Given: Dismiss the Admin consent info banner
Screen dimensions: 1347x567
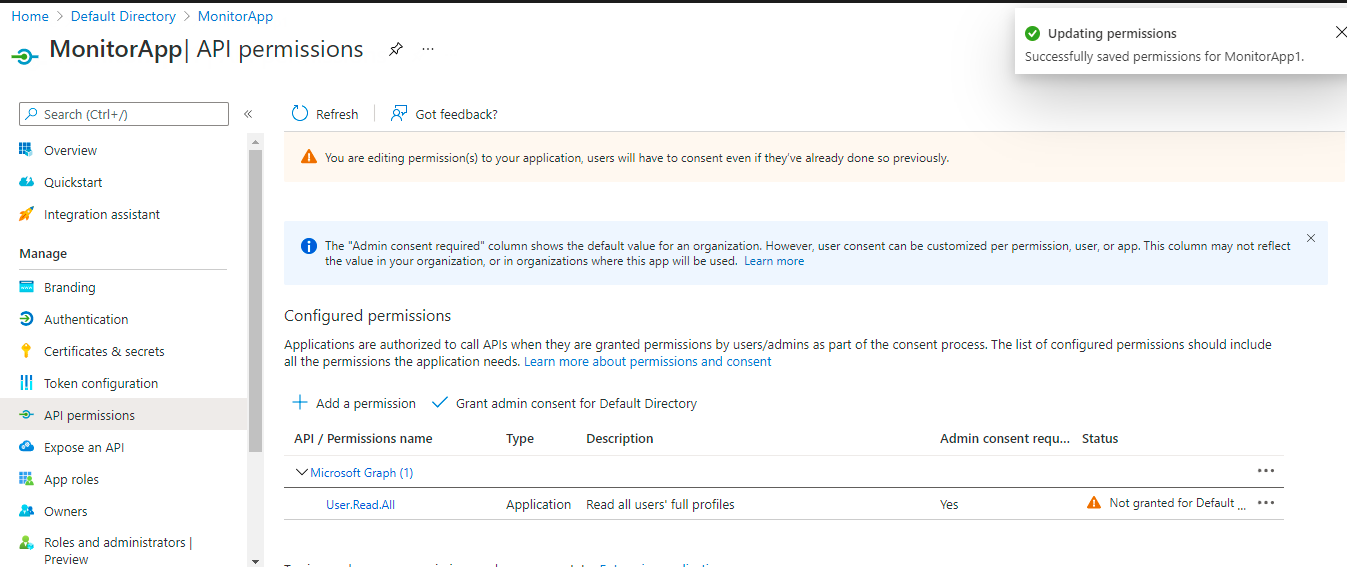Looking at the screenshot, I should click(1311, 238).
